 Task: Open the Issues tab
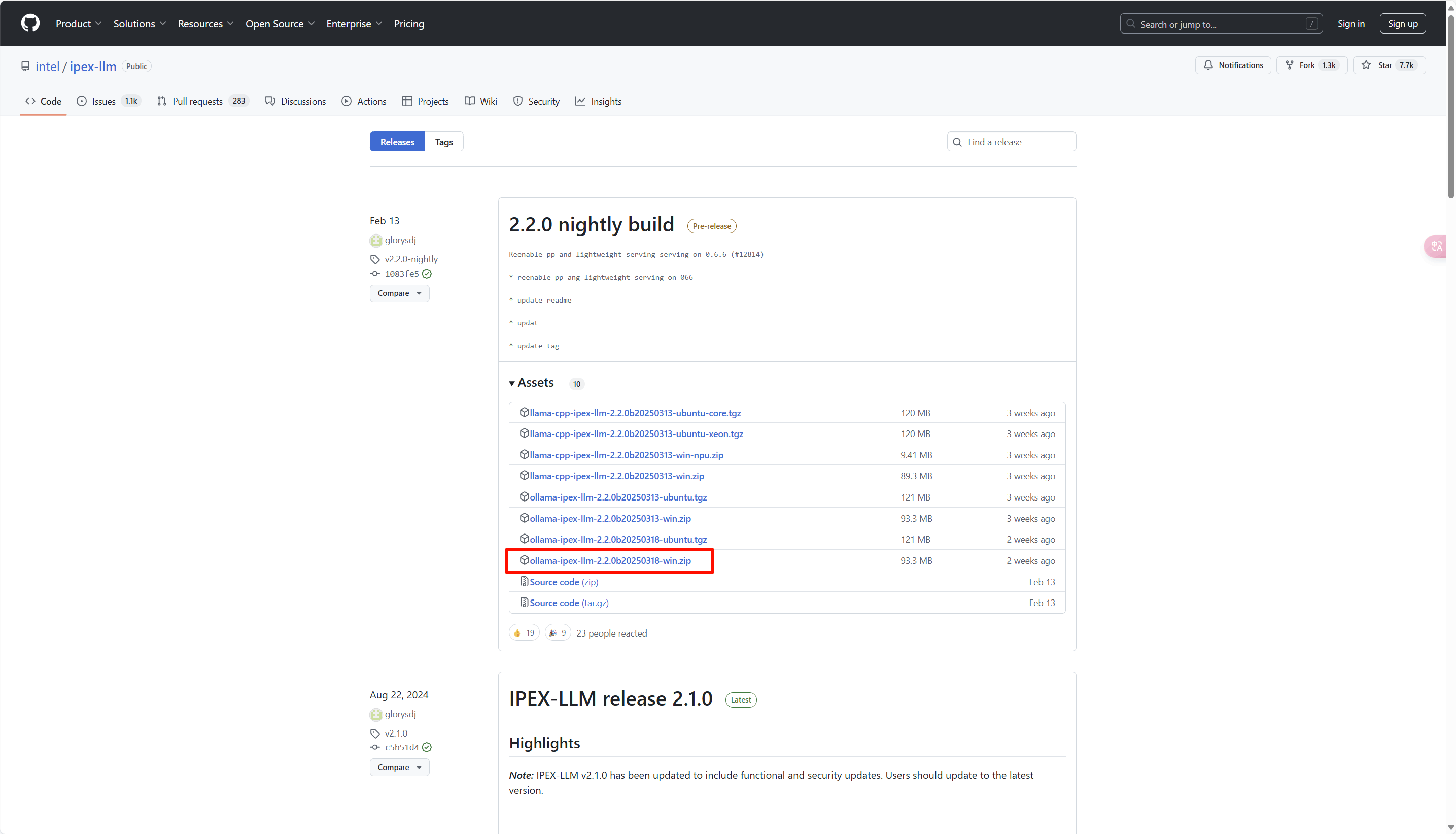pyautogui.click(x=103, y=102)
